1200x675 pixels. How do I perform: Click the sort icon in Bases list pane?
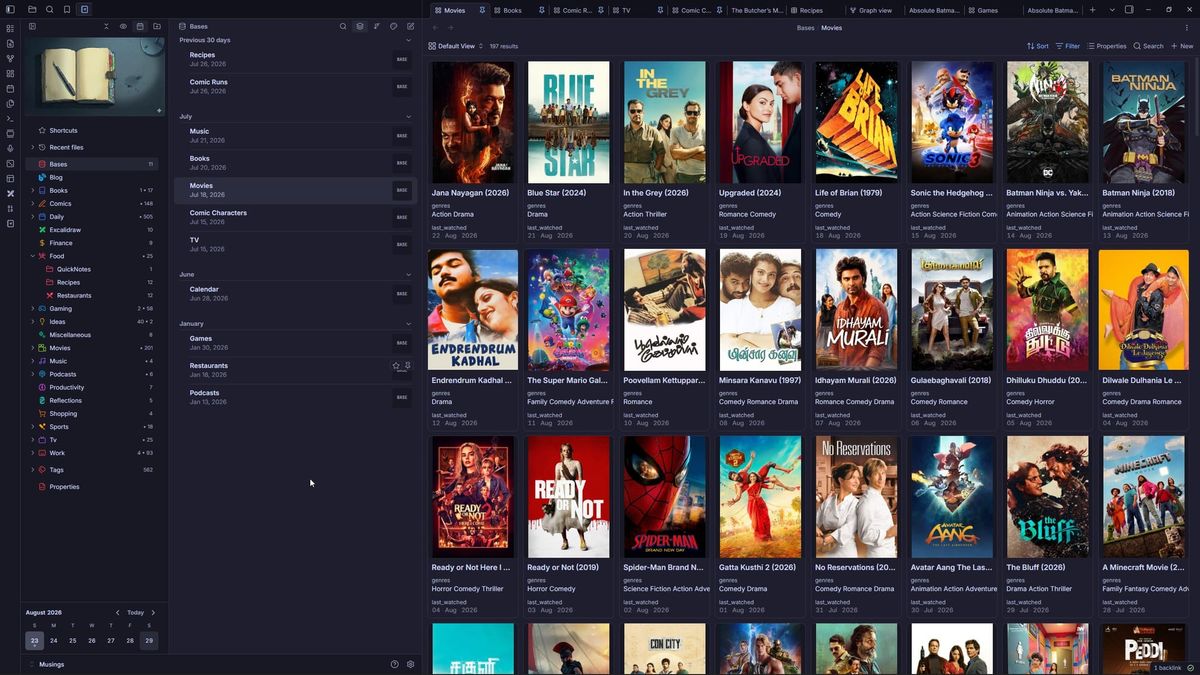[377, 26]
